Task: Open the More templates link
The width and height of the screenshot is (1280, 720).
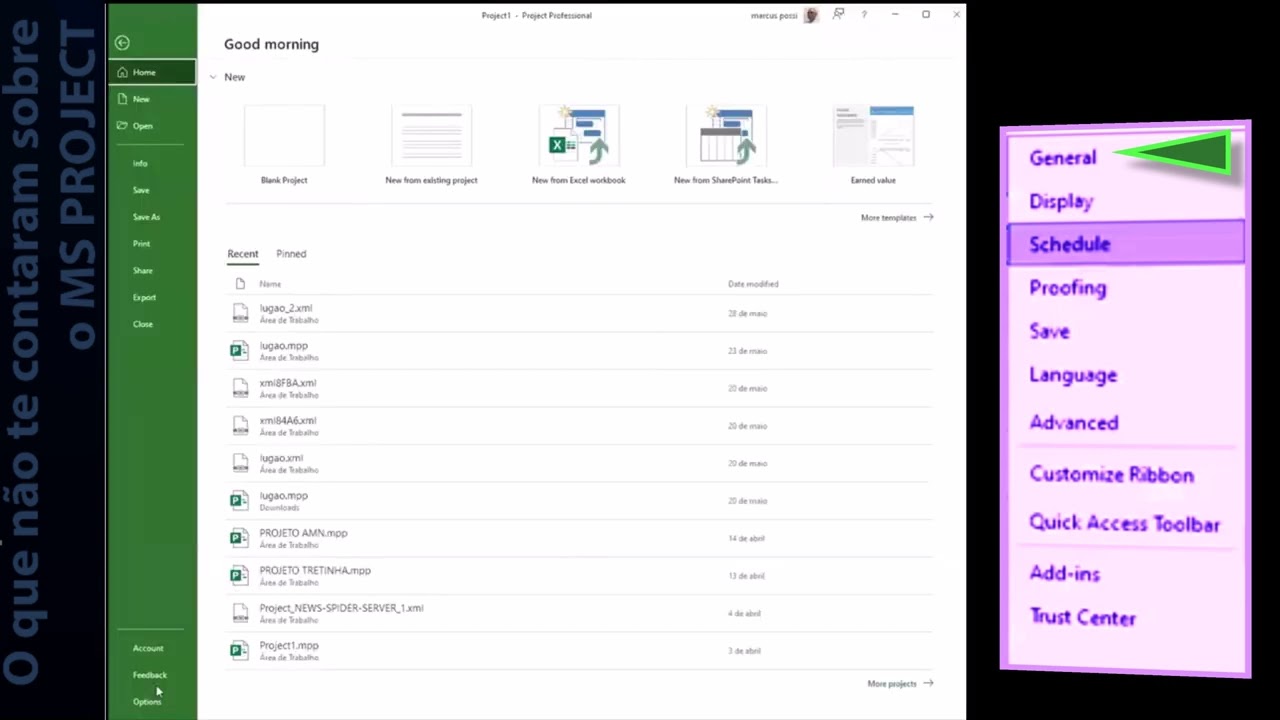Action: click(897, 217)
